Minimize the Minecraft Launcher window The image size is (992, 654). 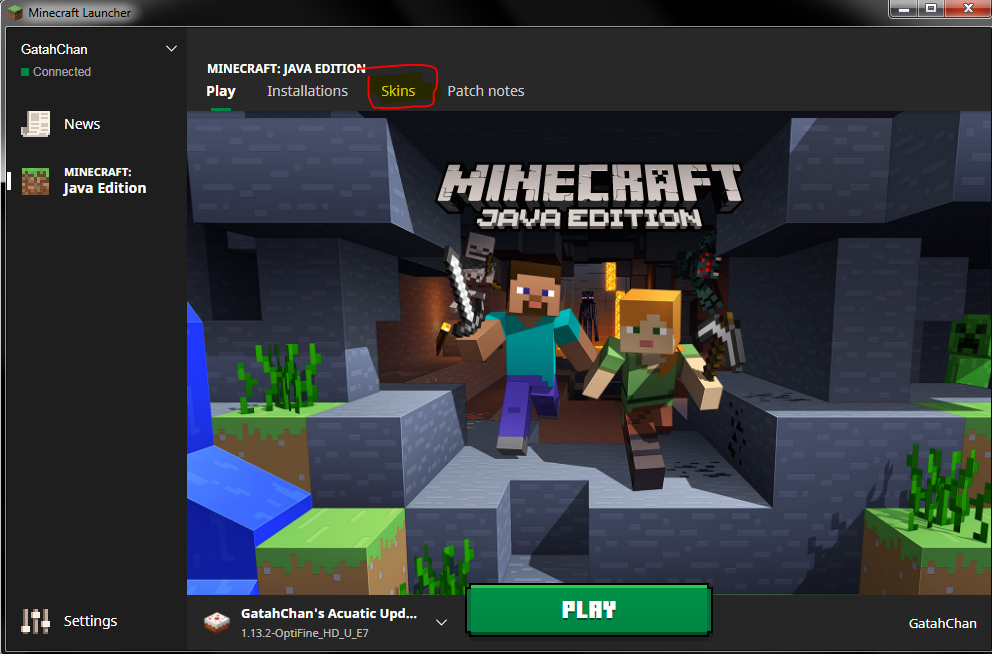coord(904,9)
